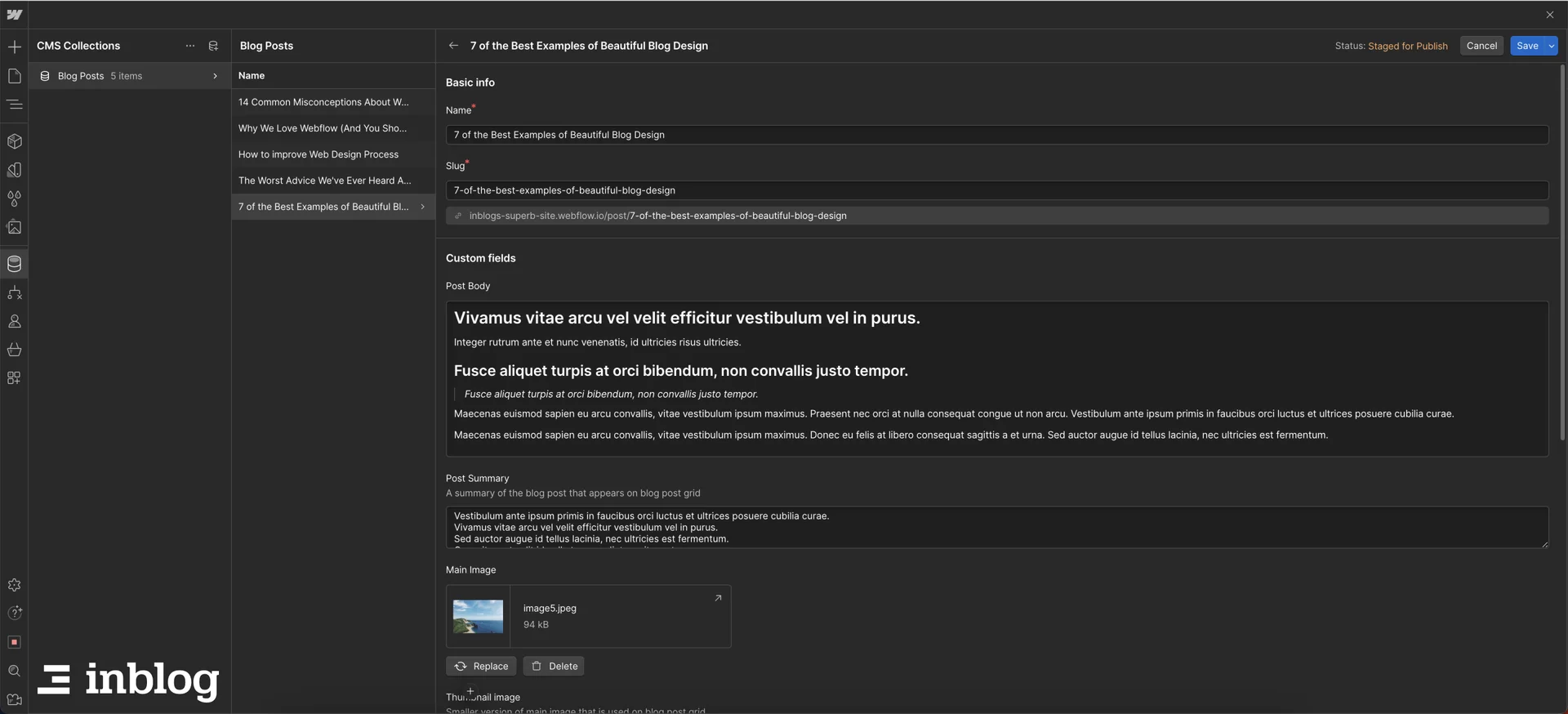Open the search magnifier tool
Viewport: 1568px width, 714px height.
[14, 671]
